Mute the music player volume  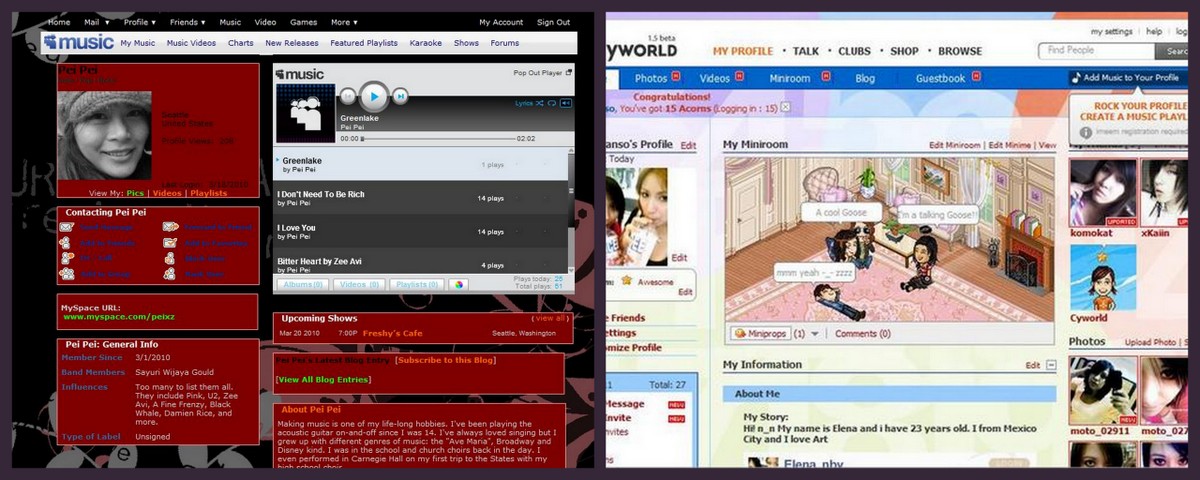566,103
